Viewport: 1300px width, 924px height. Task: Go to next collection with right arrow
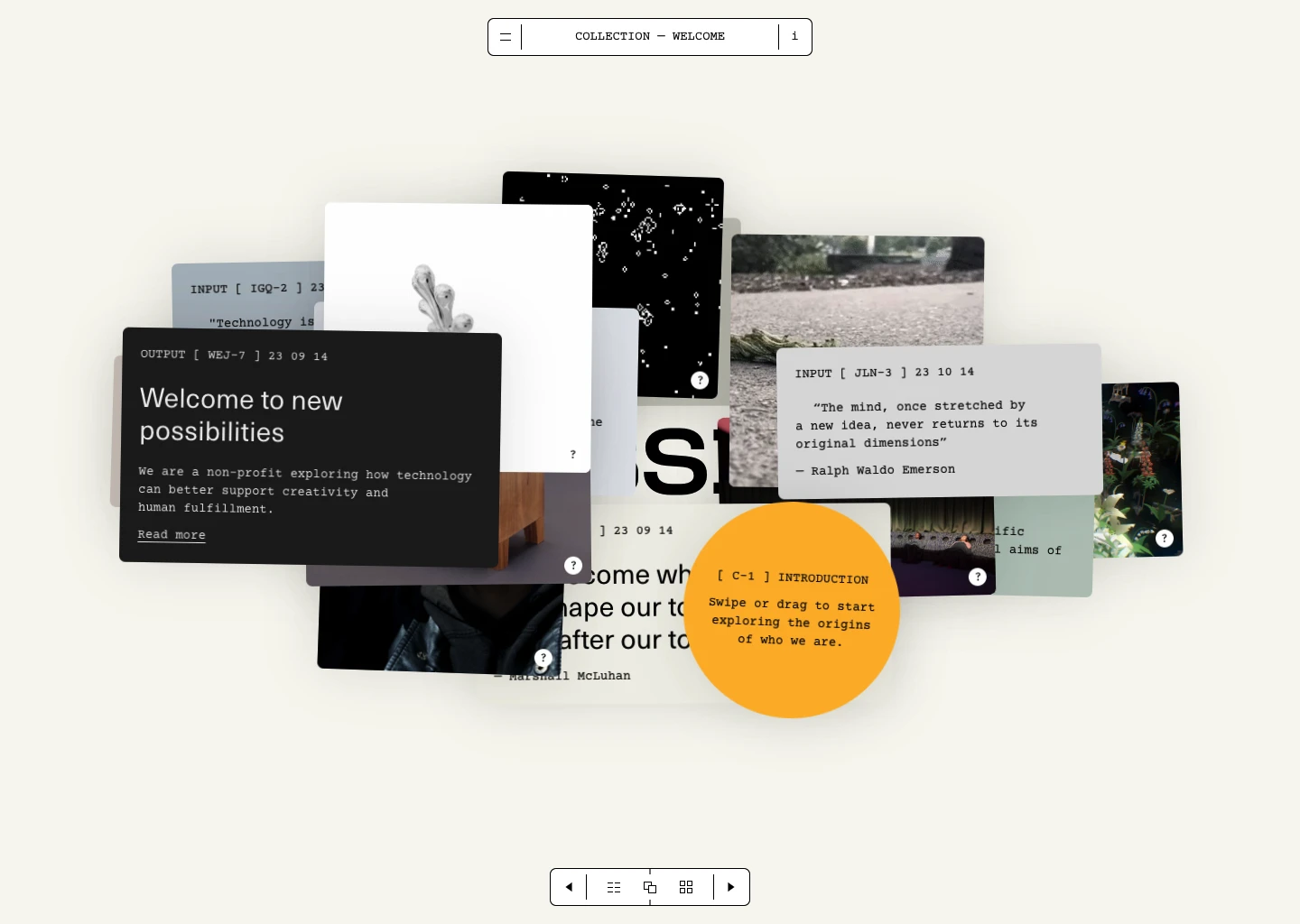731,887
